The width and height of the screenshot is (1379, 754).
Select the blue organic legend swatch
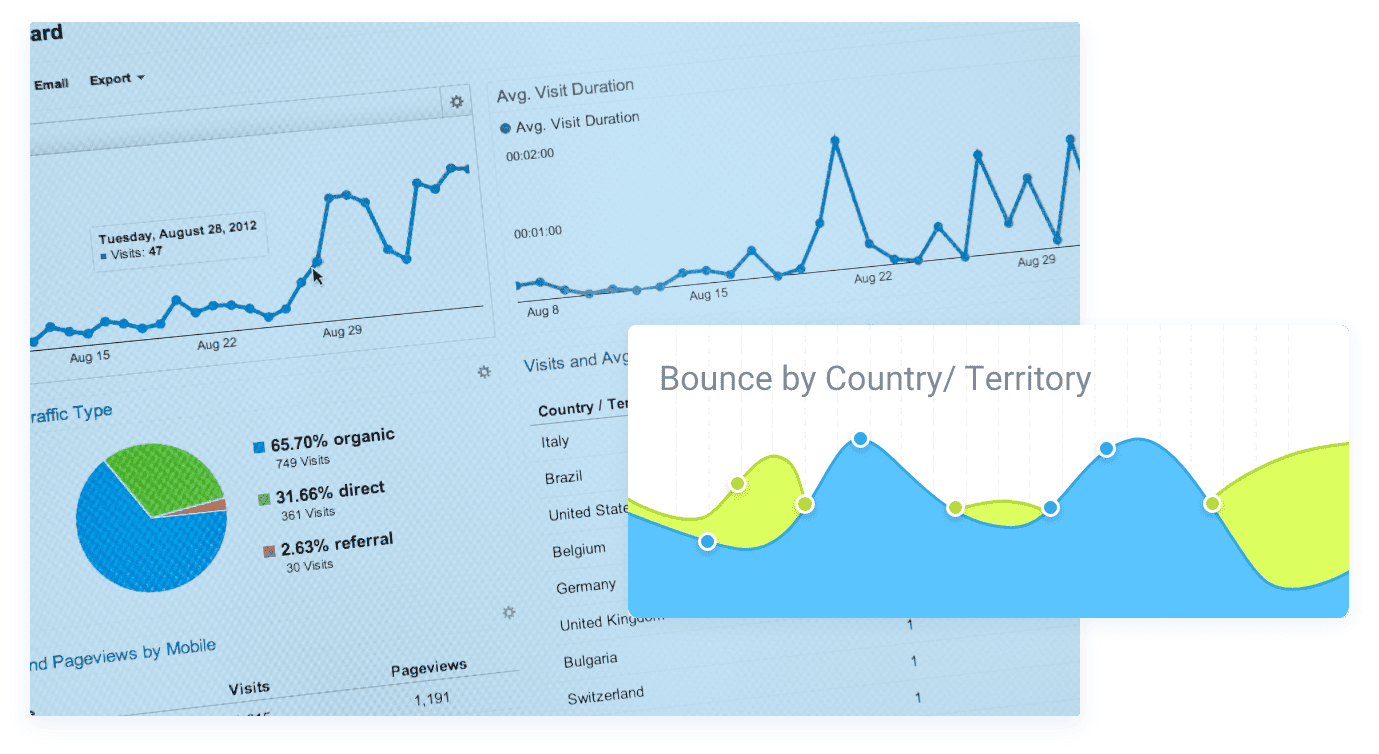tap(259, 448)
